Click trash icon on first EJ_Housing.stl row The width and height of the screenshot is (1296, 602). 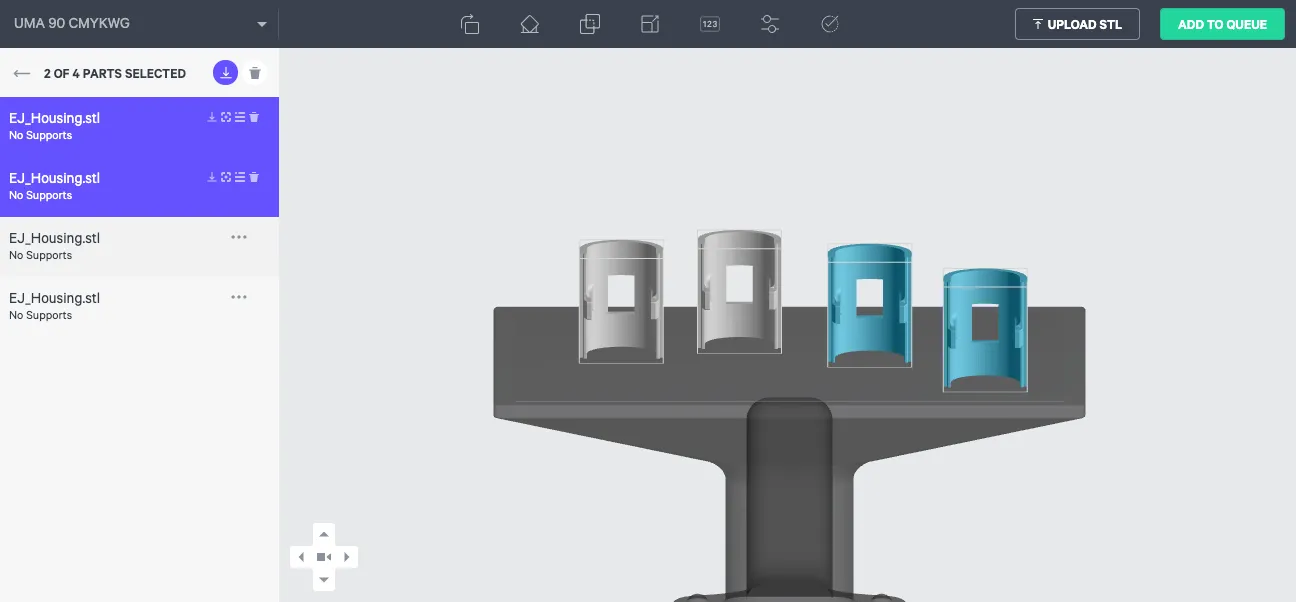[x=254, y=117]
